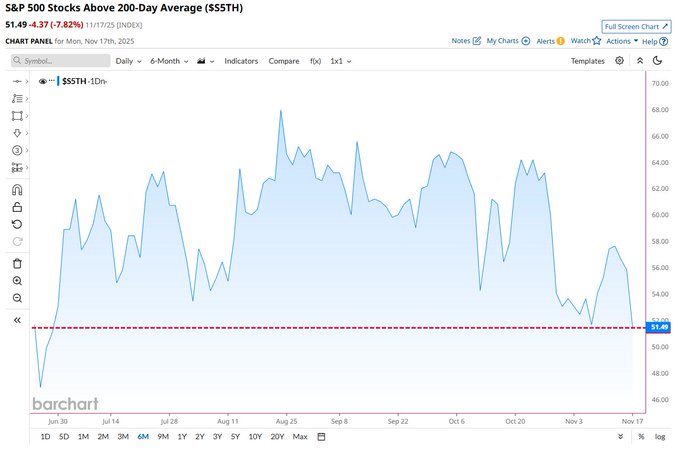Open the Actions dropdown
The height and width of the screenshot is (450, 680).
(x=622, y=41)
